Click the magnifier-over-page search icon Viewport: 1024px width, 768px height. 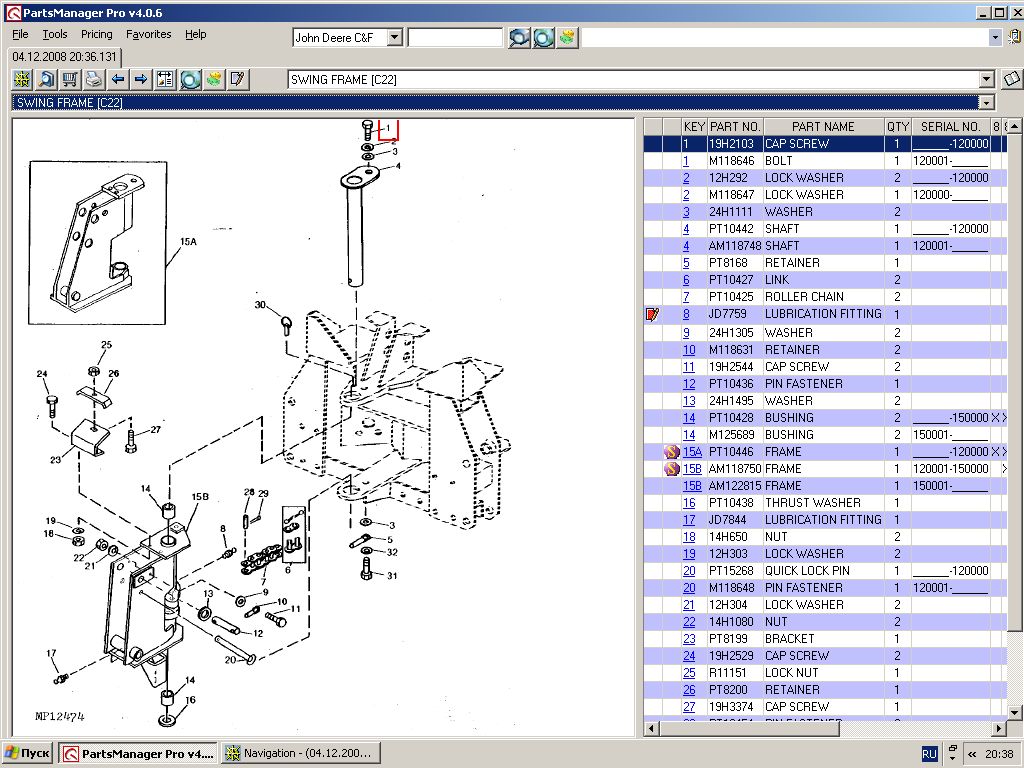[46, 79]
